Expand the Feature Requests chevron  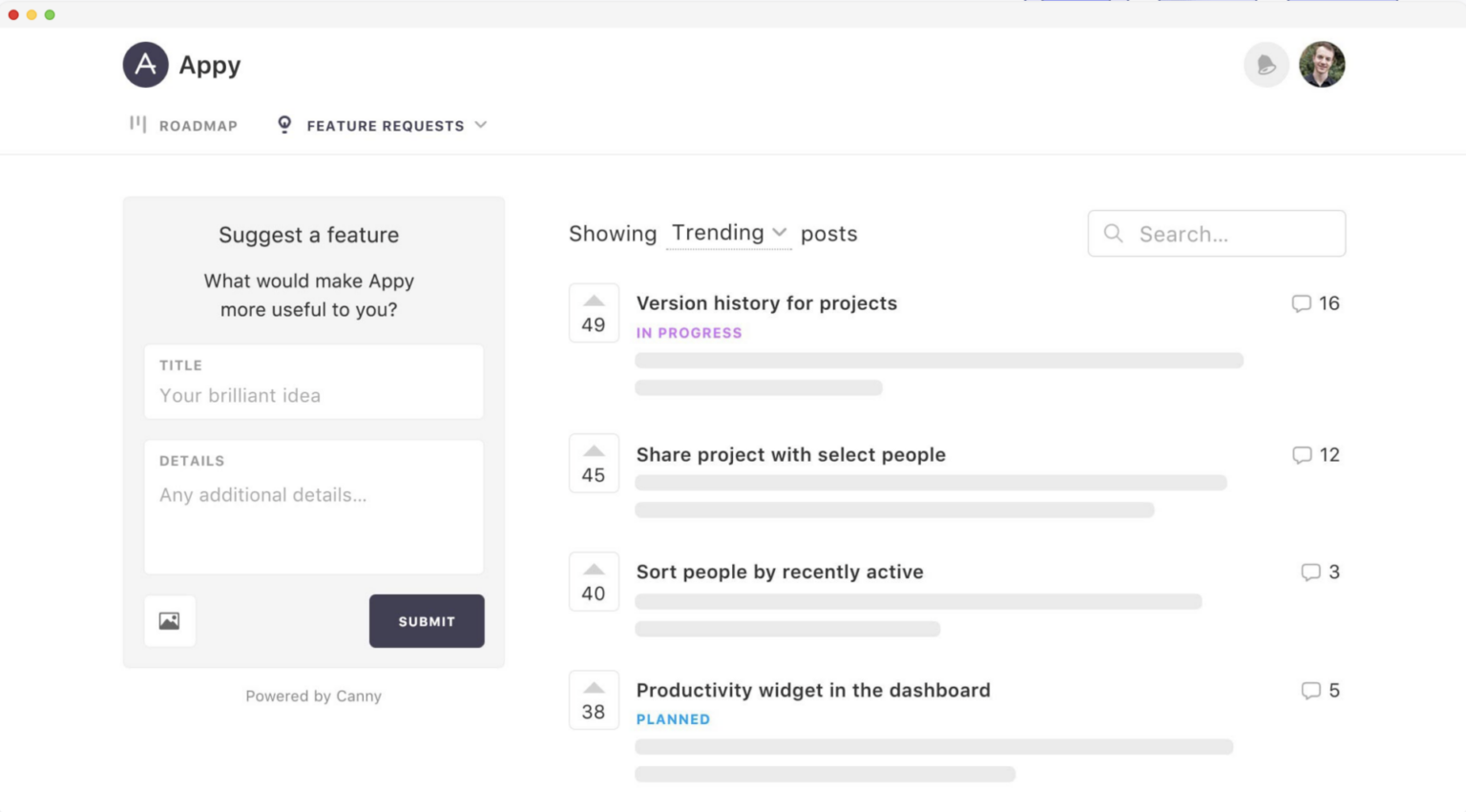click(482, 125)
